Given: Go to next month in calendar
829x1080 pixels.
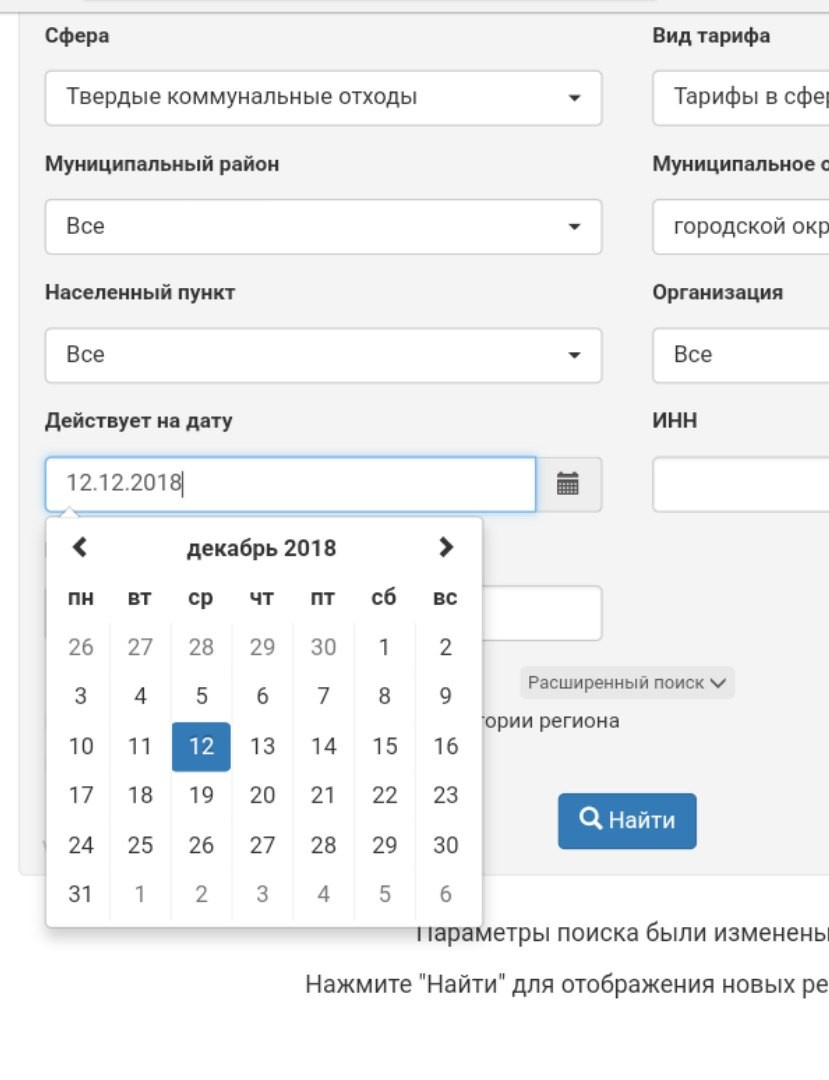Looking at the screenshot, I should click(446, 547).
